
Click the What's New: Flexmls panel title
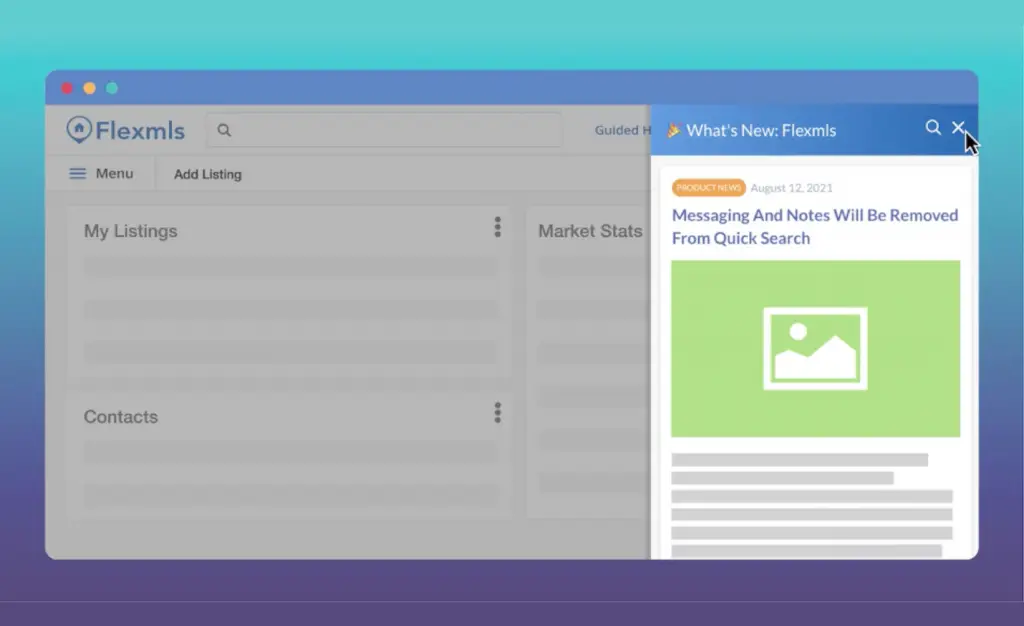point(761,130)
